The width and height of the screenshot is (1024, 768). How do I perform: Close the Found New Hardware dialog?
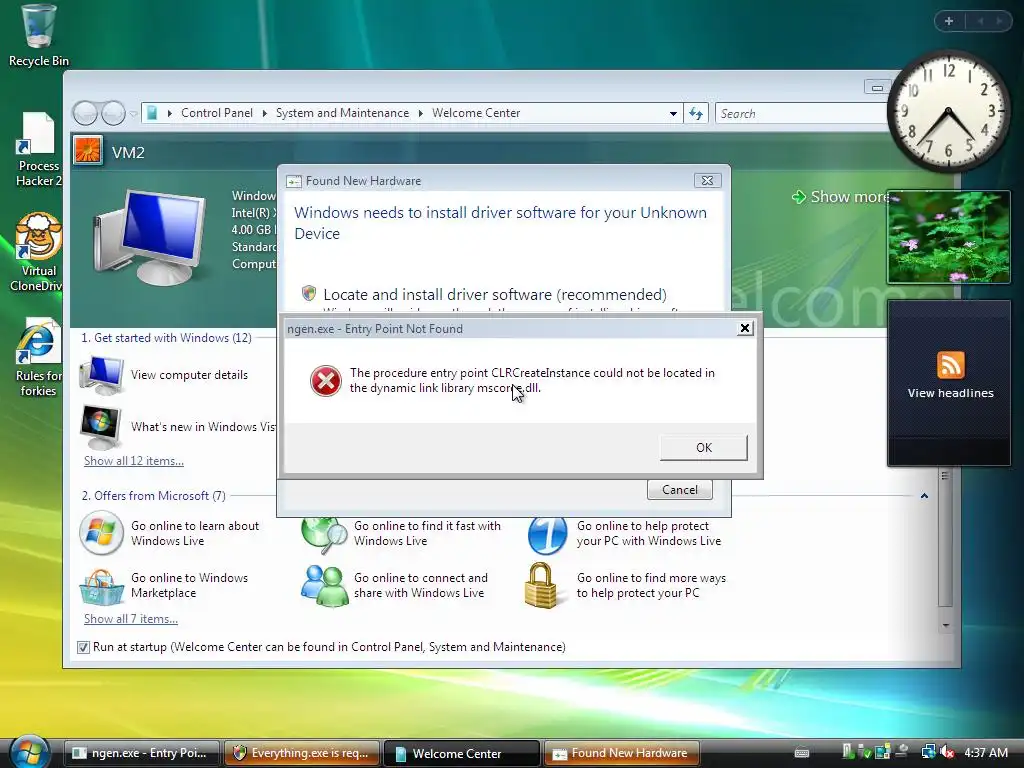707,181
